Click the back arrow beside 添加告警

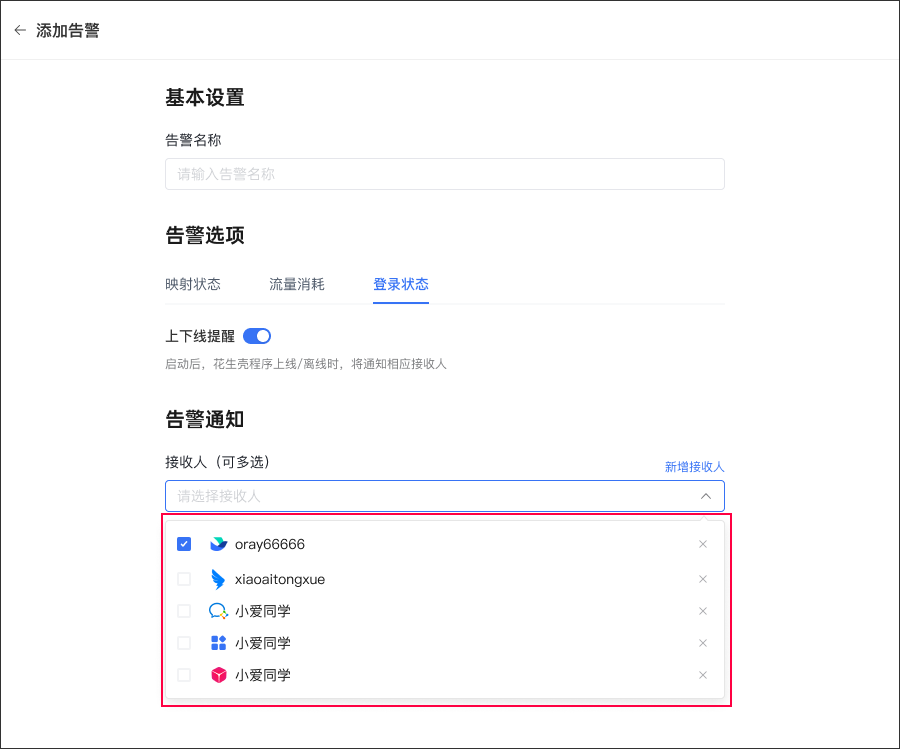[x=20, y=30]
